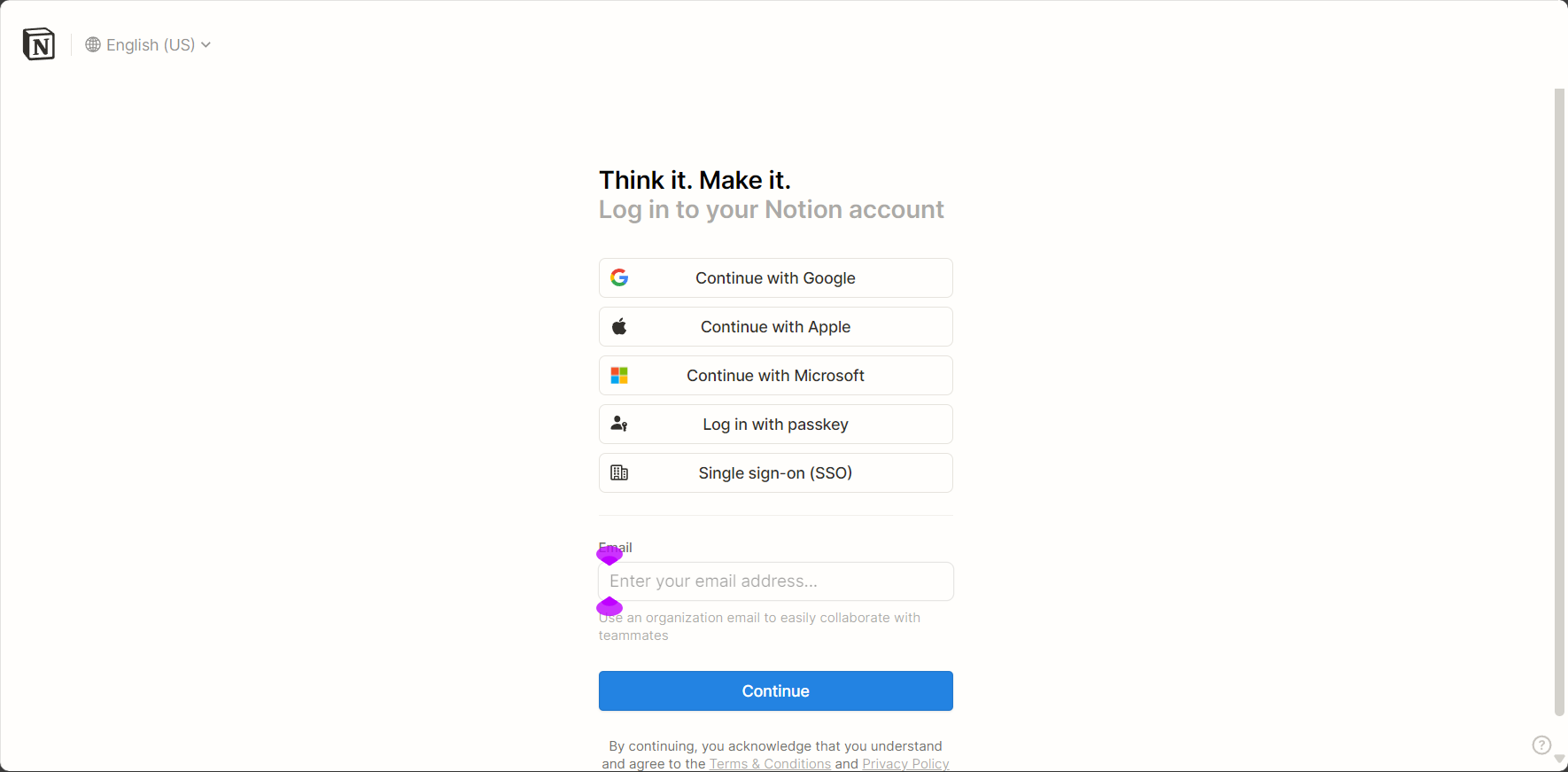Choose Continue with Google
Viewport: 1568px width, 772px height.
tap(776, 277)
